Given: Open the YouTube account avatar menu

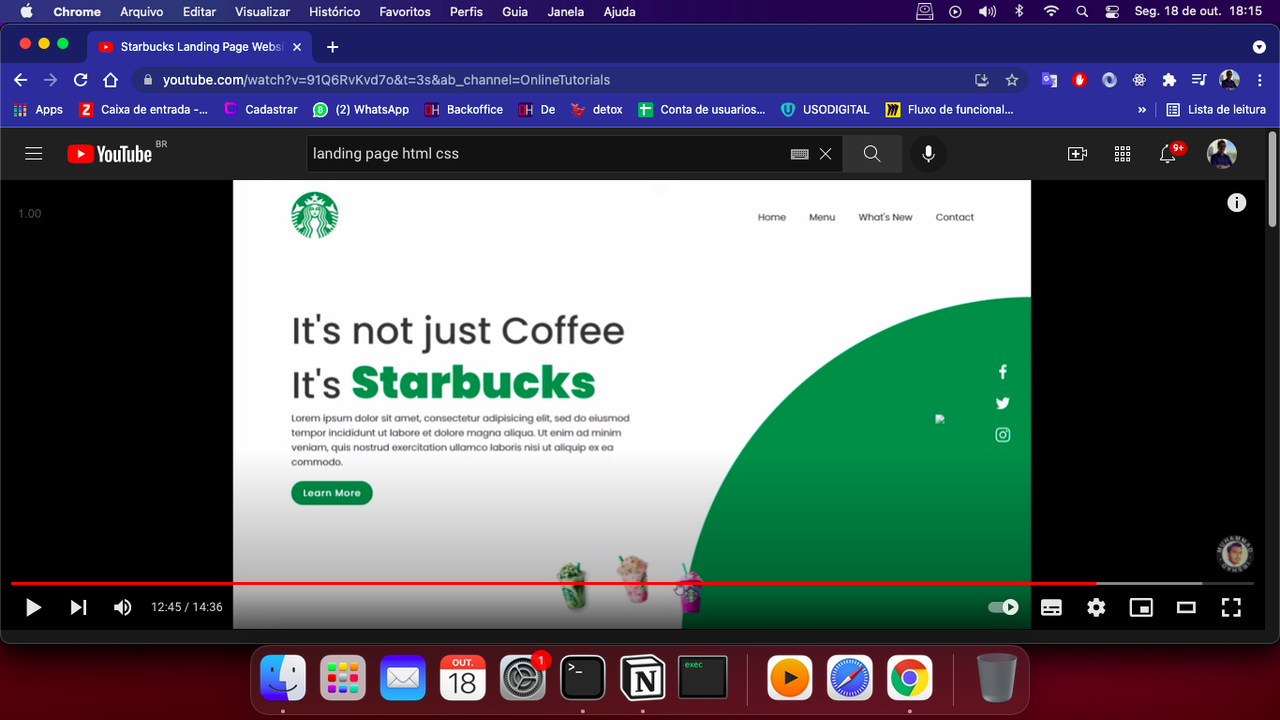Looking at the screenshot, I should (x=1222, y=154).
